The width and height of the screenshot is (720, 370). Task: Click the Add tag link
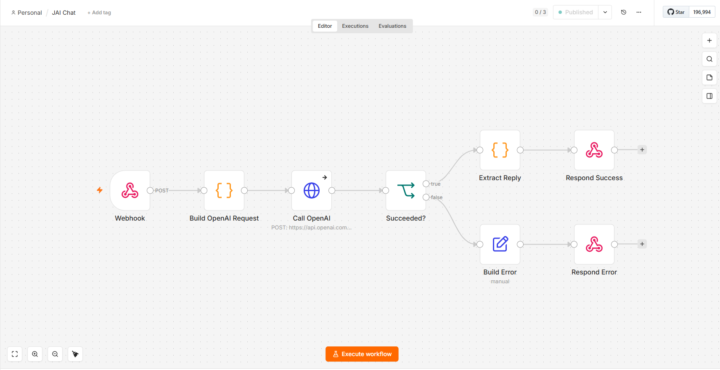click(99, 13)
